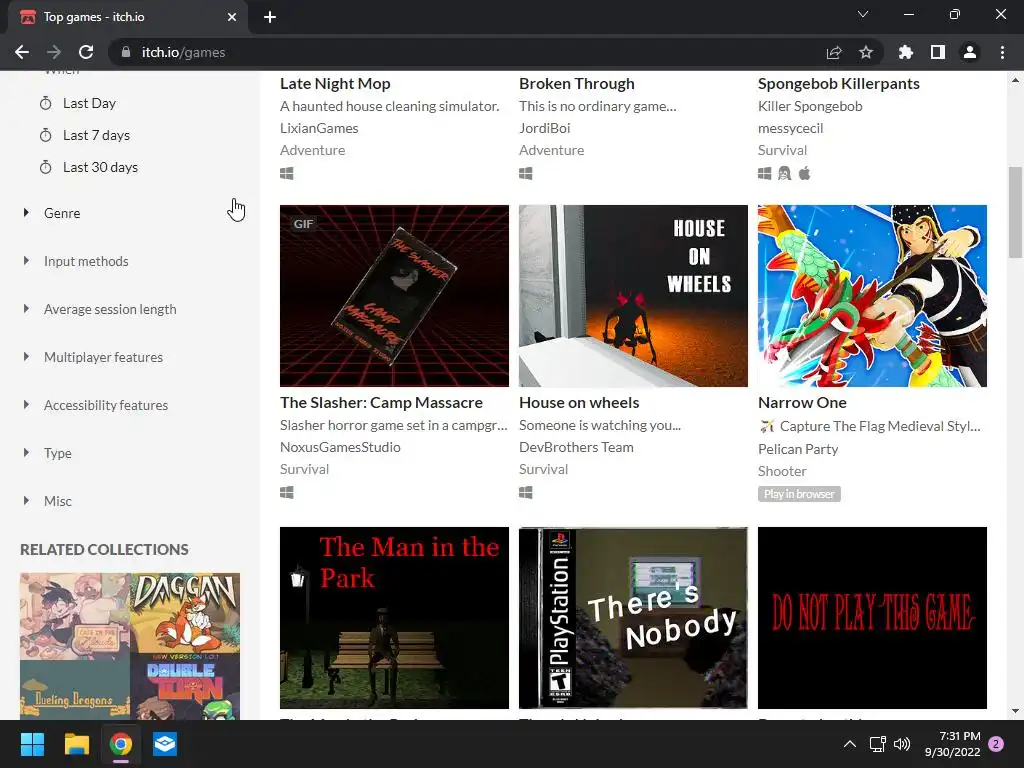Open the Narrow One archer thumbnail

[872, 296]
